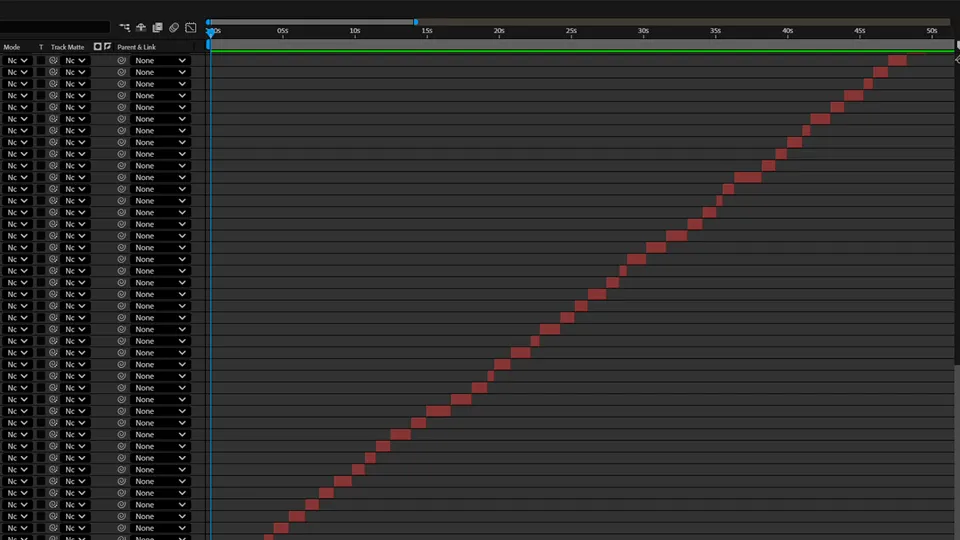
Task: Click the first layer row's track matte pick whip
Action: (53, 61)
